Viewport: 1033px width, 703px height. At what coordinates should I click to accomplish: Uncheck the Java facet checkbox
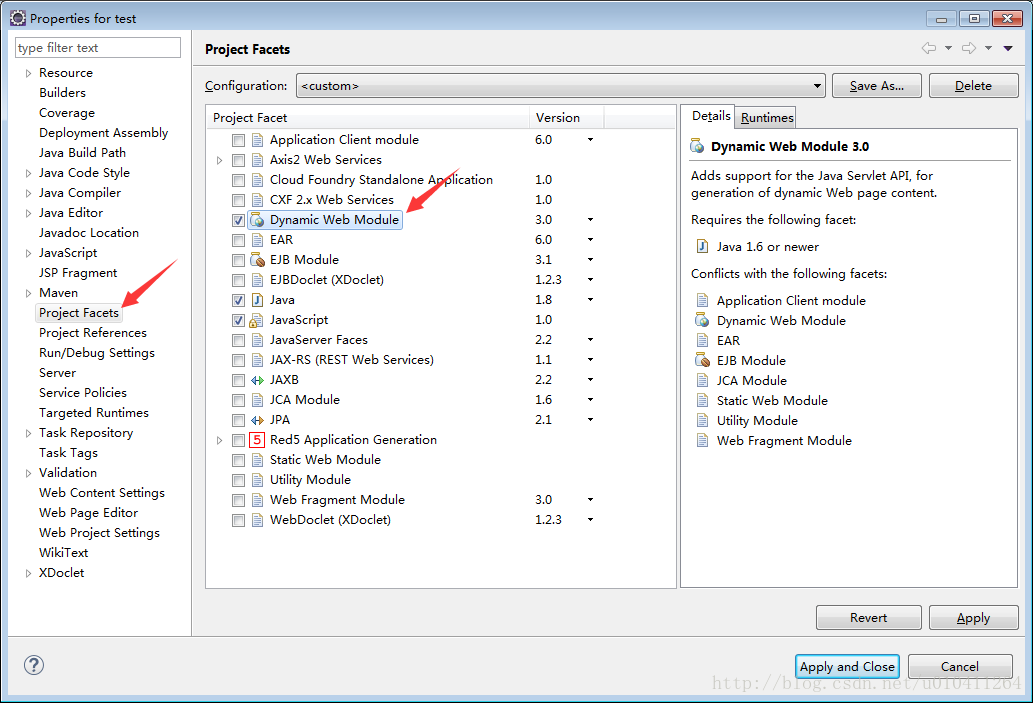[x=238, y=300]
